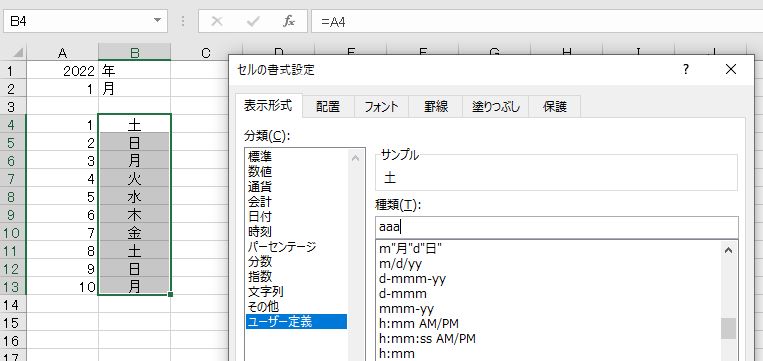Viewport: 763px width, 361px height.
Task: Click the help question mark in dialog
Action: 686,70
